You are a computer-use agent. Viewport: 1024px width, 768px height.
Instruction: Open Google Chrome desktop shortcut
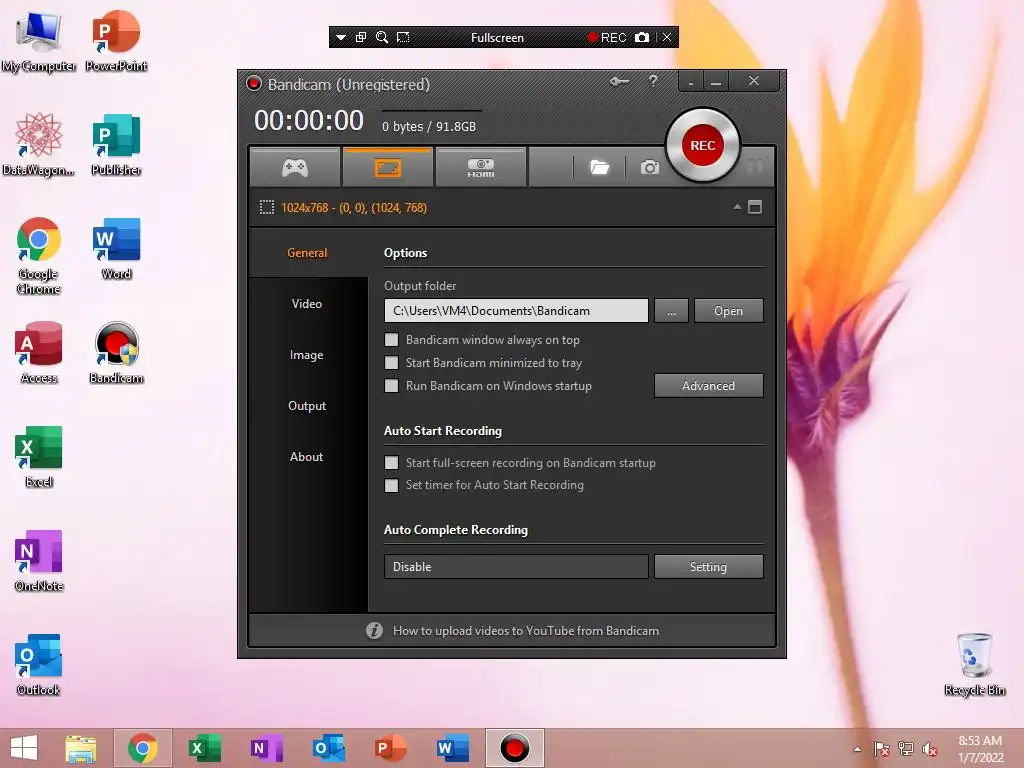point(39,256)
